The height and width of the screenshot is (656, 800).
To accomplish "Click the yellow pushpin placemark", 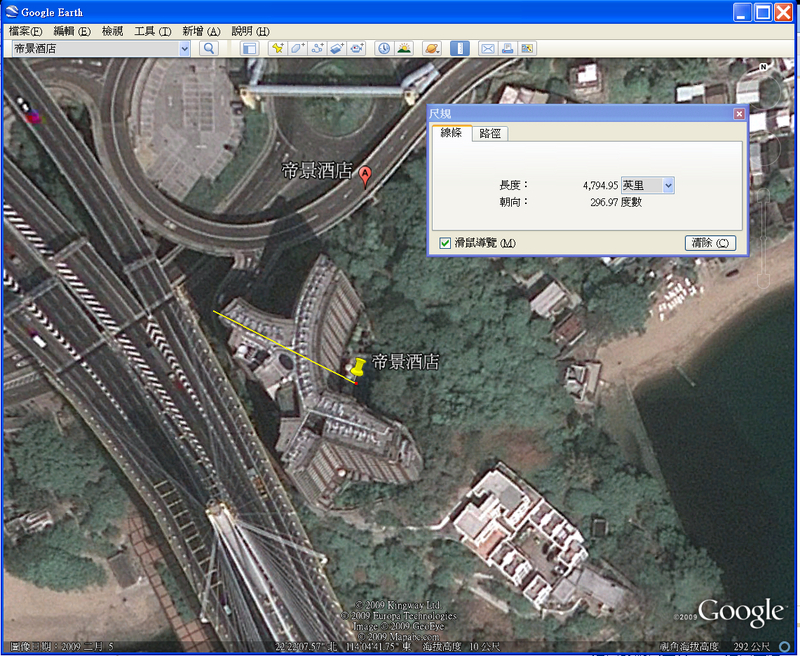I will [358, 369].
